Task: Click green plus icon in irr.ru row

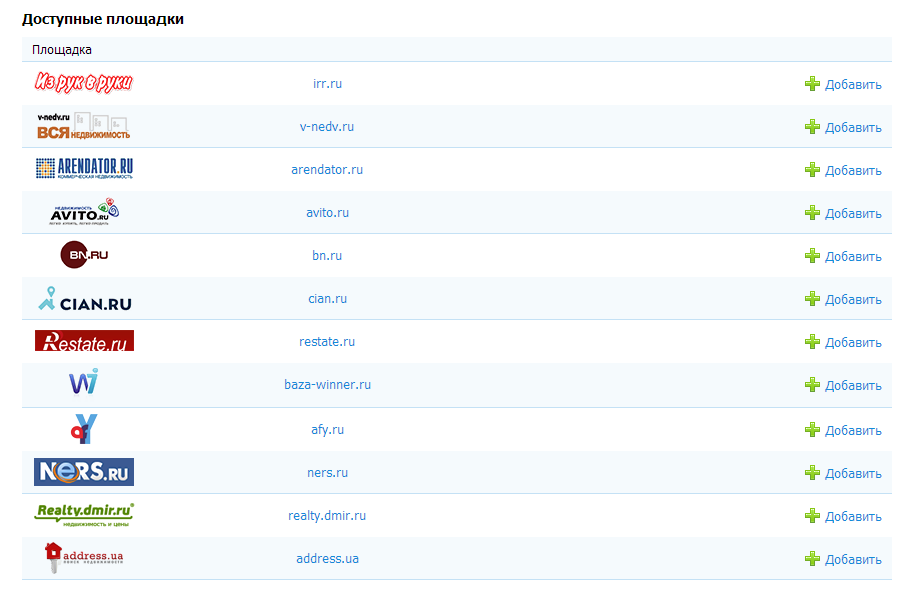Action: point(812,84)
